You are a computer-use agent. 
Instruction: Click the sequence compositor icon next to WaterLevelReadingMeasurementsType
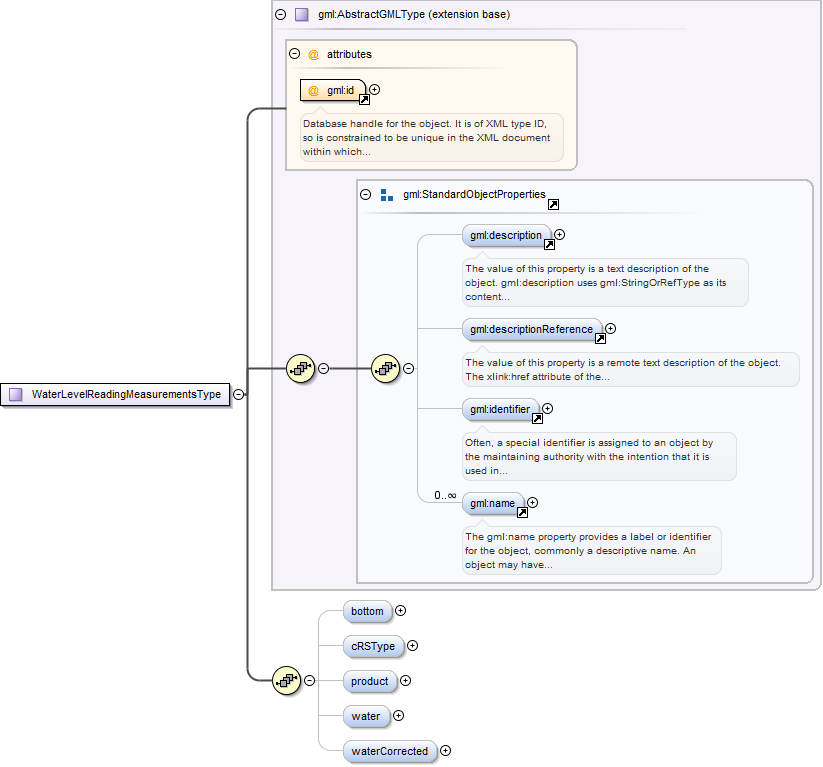(x=300, y=368)
